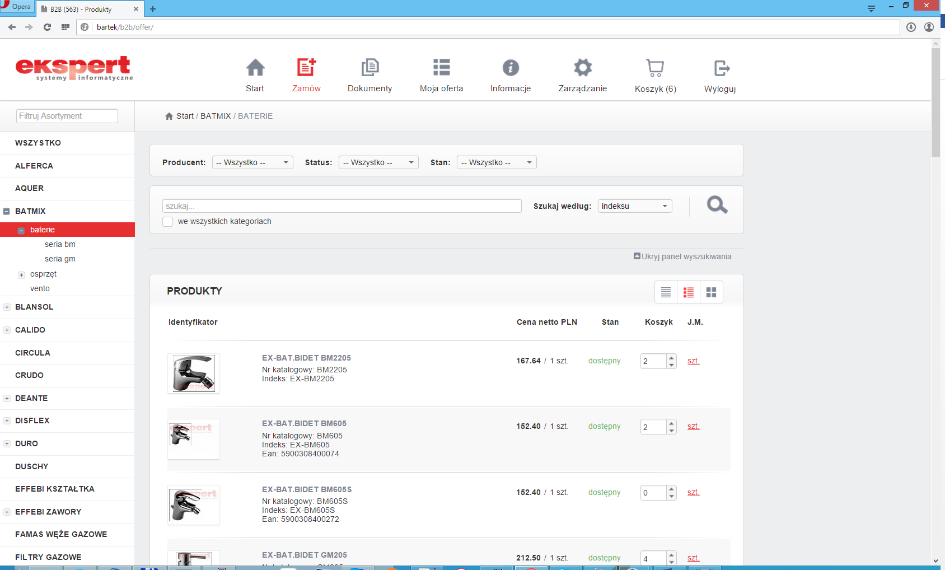Open the Koszyk (6) cart icon
This screenshot has height=570, width=945.
(655, 67)
